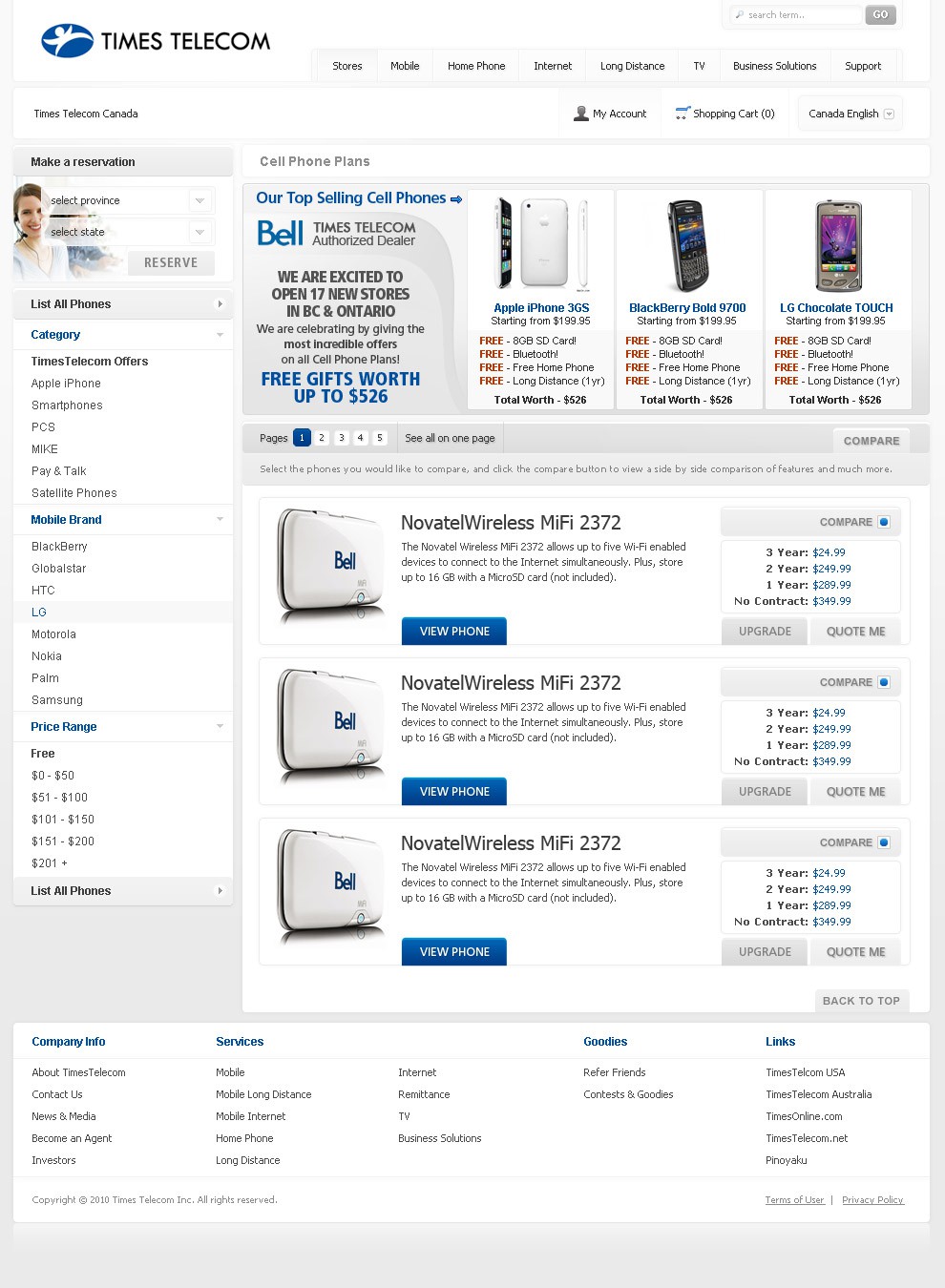The image size is (945, 1288).
Task: Click the RESERVE button
Action: click(x=171, y=262)
